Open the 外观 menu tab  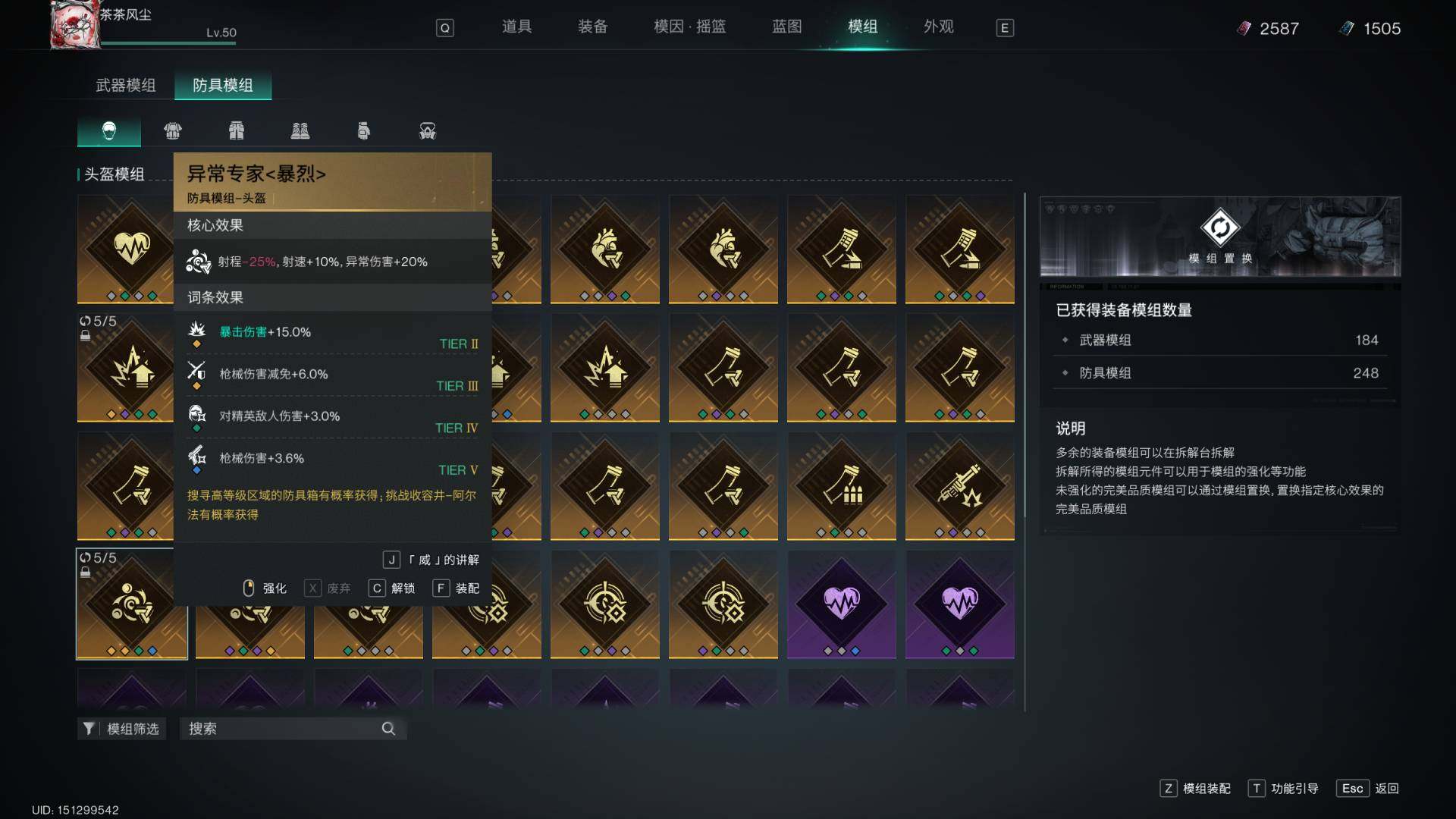938,27
